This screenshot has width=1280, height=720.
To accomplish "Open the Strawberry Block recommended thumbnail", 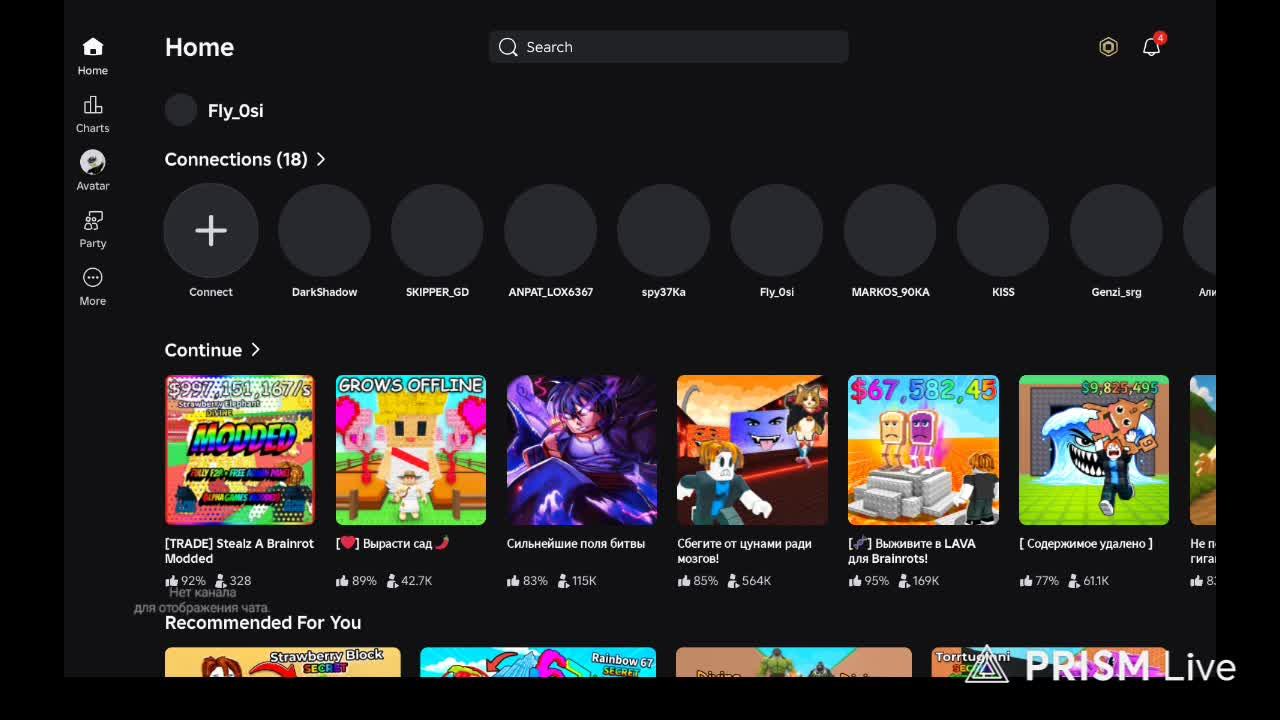I will tap(283, 662).
